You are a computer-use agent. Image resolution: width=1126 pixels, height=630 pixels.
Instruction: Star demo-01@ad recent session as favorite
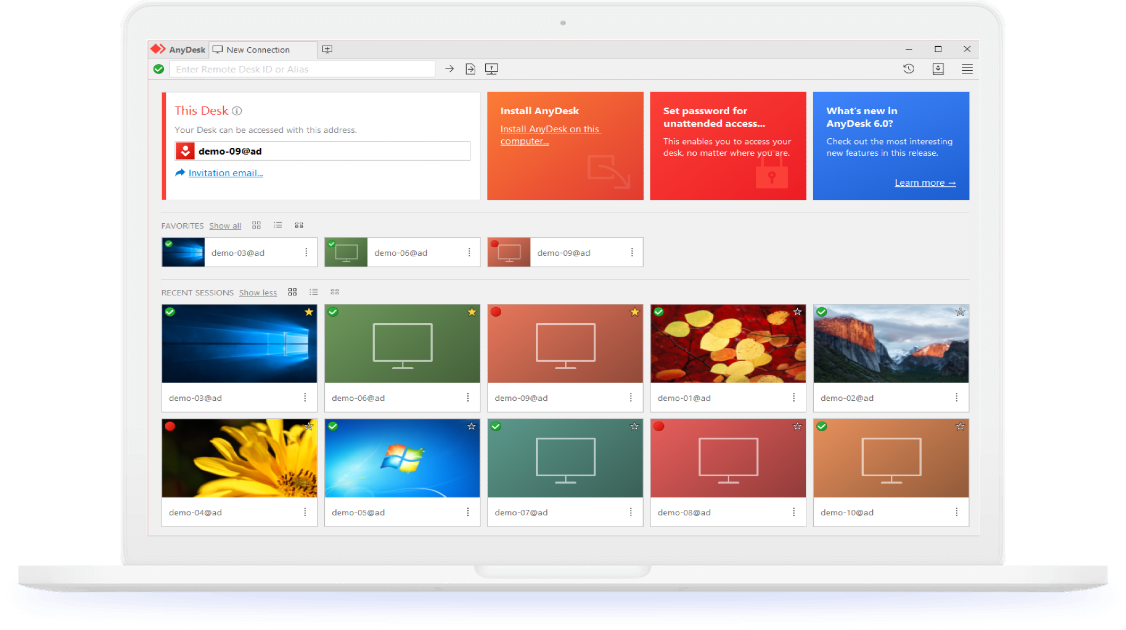click(x=797, y=312)
